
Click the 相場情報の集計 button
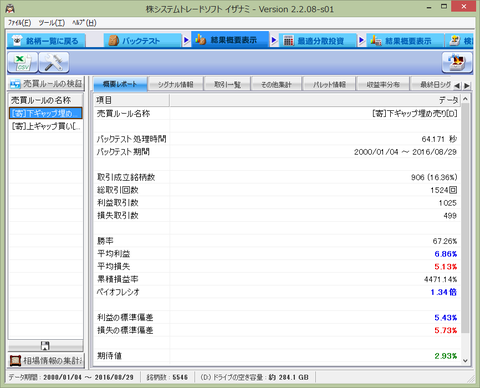tap(46, 360)
